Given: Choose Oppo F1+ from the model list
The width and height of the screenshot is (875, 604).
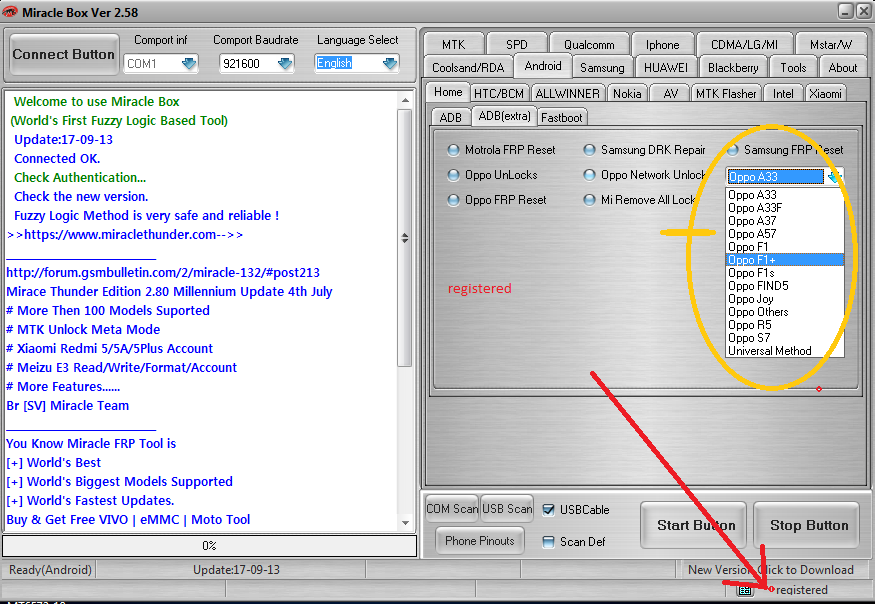Looking at the screenshot, I should tap(785, 260).
